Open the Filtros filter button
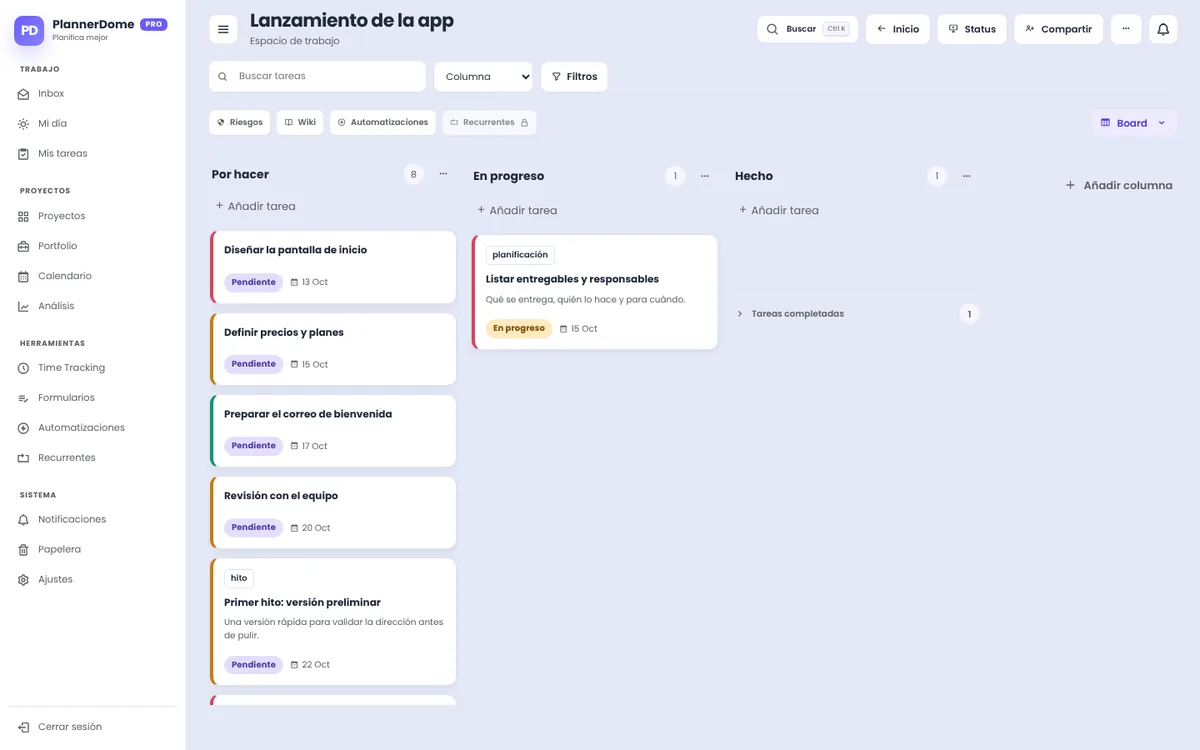1200x750 pixels. [x=574, y=76]
